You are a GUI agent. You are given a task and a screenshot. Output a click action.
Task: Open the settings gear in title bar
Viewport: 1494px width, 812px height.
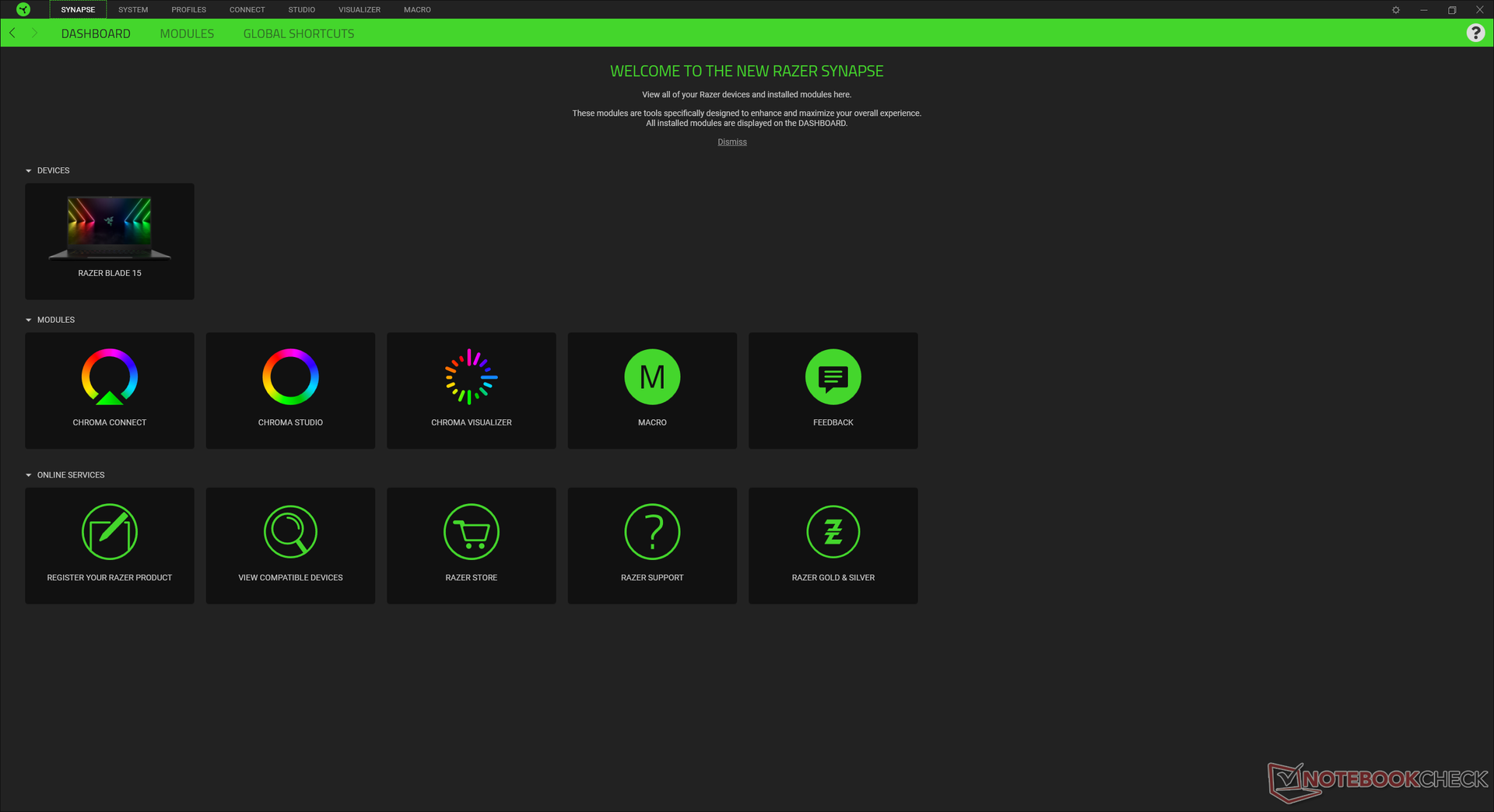[1396, 10]
